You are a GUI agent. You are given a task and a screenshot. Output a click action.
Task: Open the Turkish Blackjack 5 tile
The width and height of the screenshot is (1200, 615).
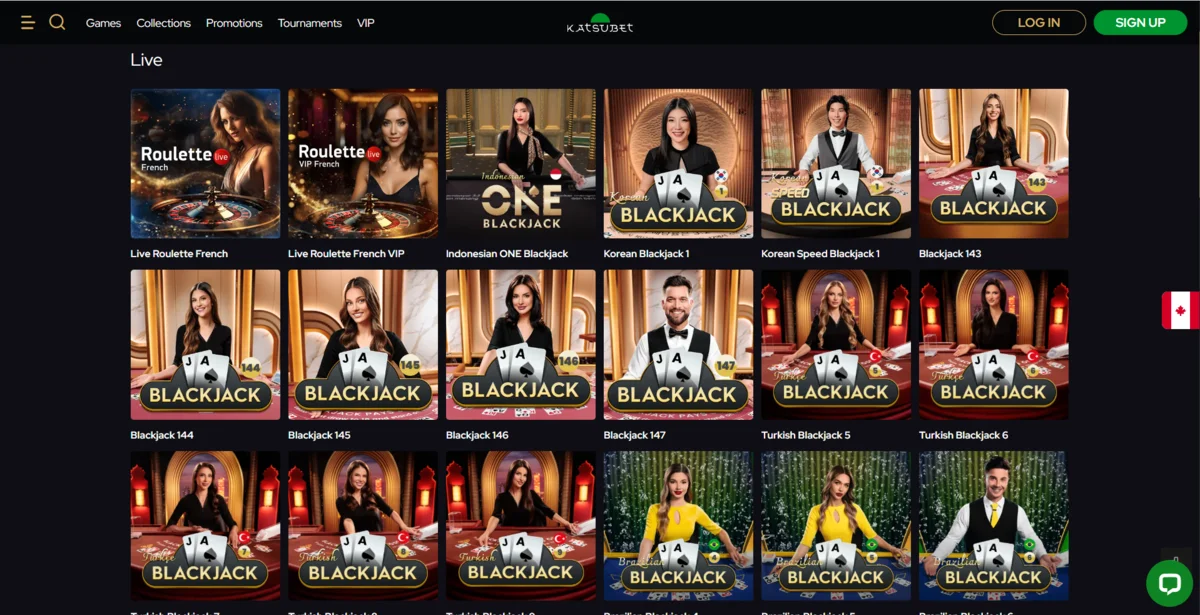836,345
